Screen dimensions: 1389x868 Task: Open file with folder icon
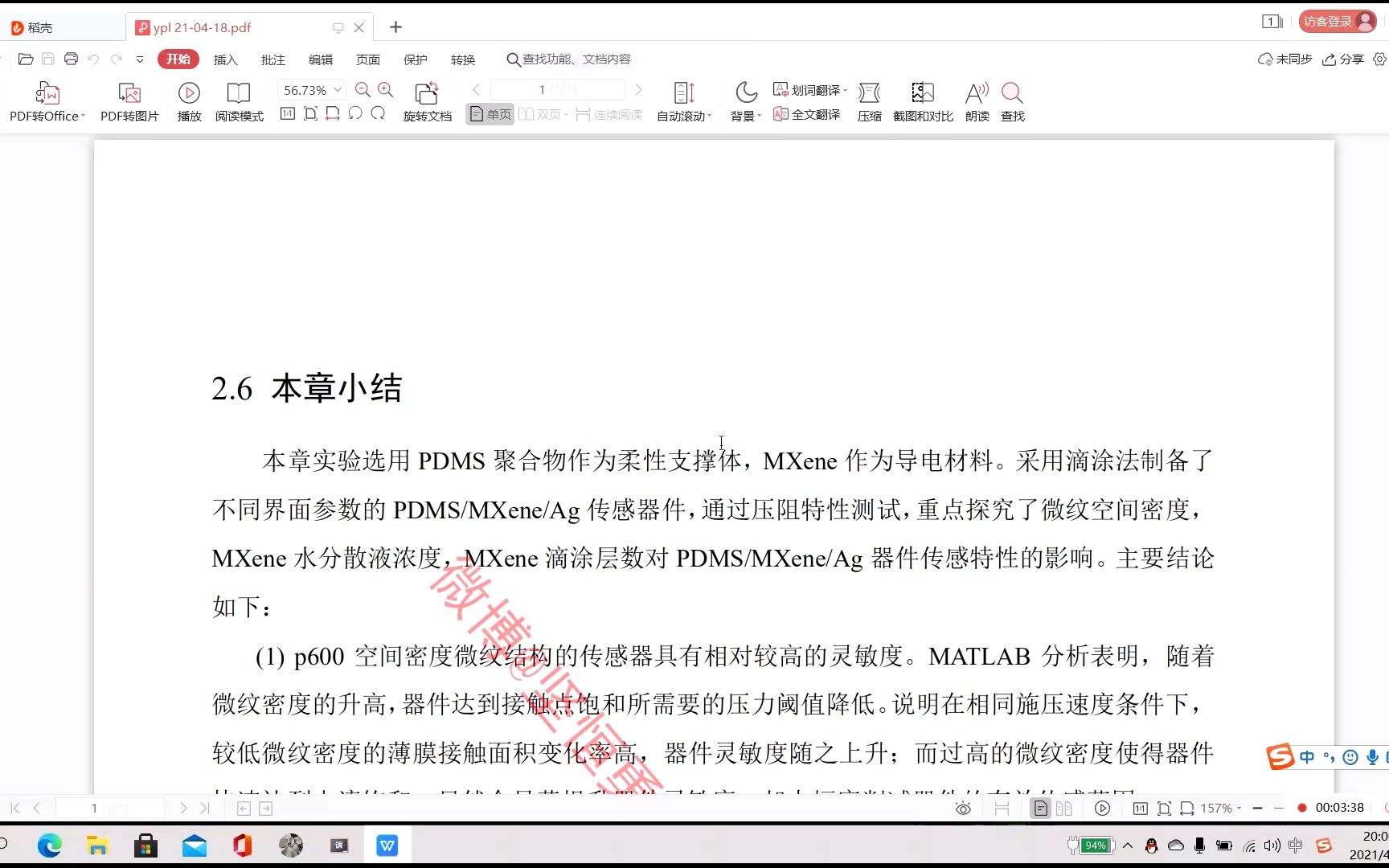[x=26, y=59]
